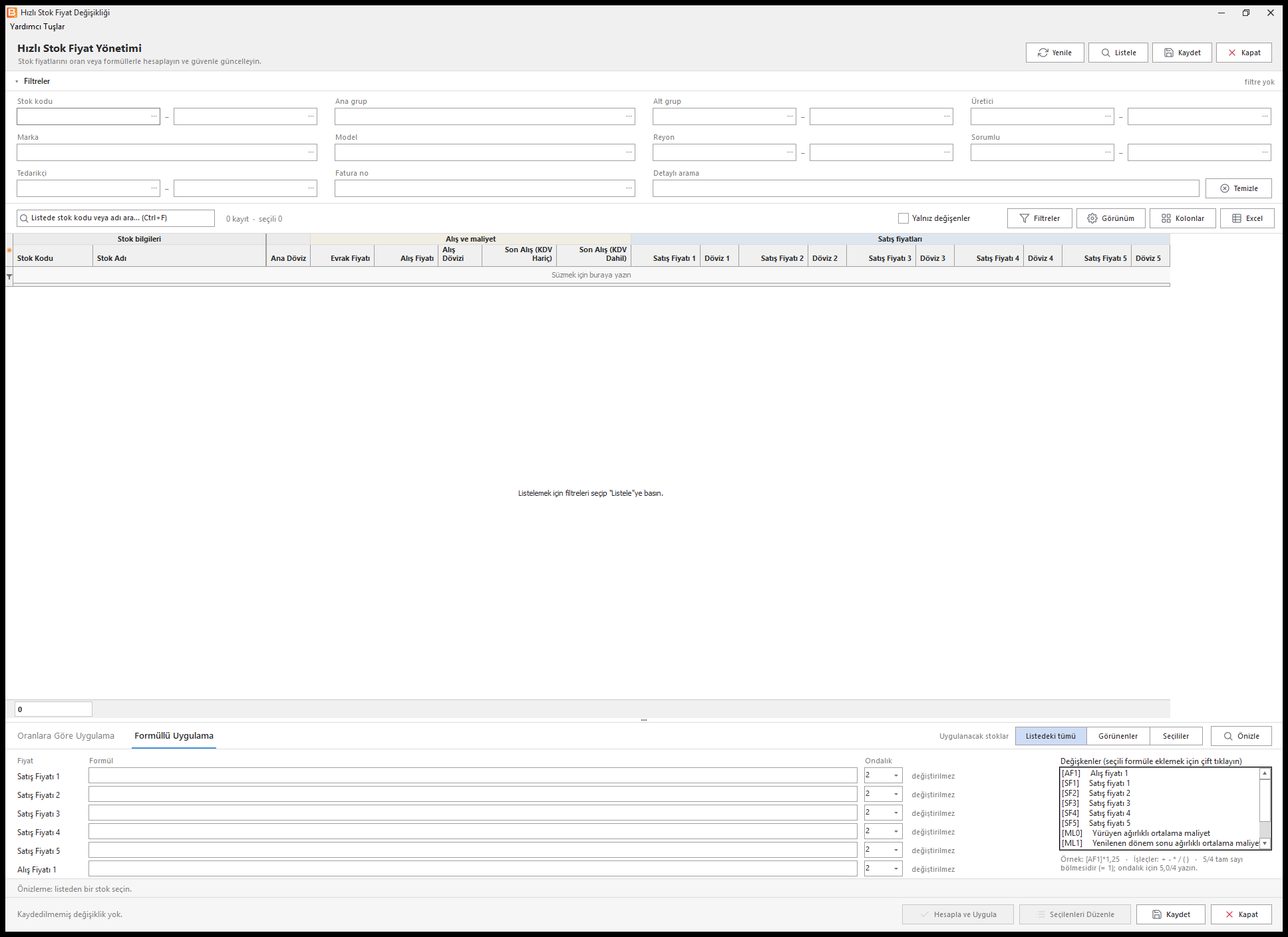This screenshot has width=1288, height=937.
Task: Click Temizle to clear filters
Action: (1238, 188)
